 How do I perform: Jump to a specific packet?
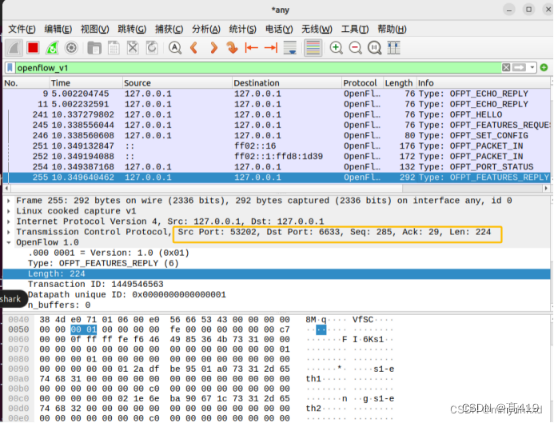pyautogui.click(x=232, y=48)
